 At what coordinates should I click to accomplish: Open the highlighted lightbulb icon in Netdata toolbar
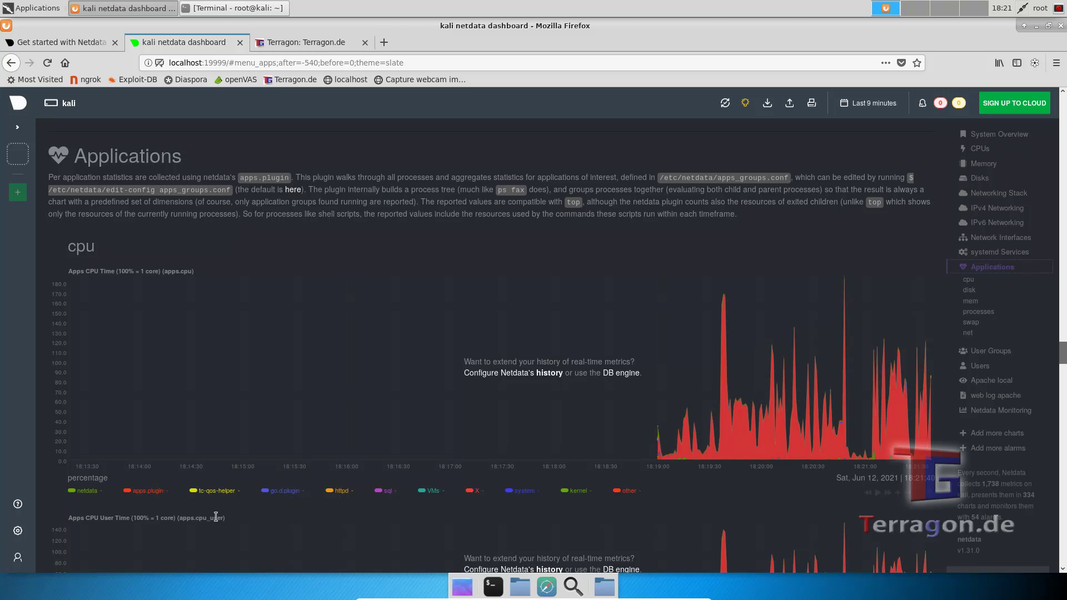(x=745, y=103)
